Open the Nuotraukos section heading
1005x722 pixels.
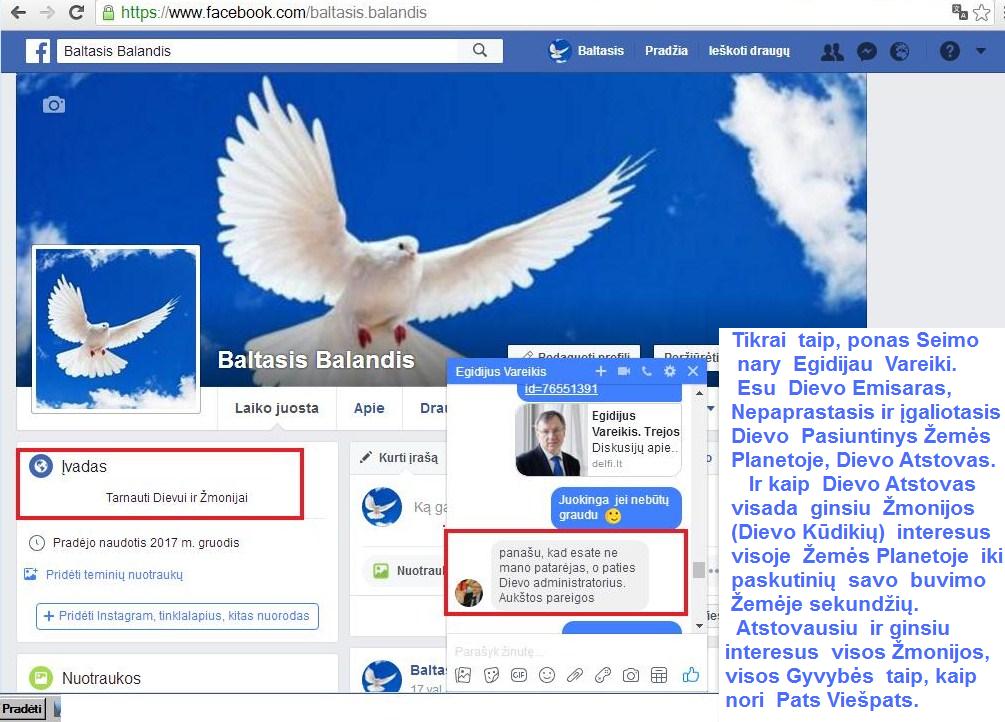pyautogui.click(x=101, y=678)
